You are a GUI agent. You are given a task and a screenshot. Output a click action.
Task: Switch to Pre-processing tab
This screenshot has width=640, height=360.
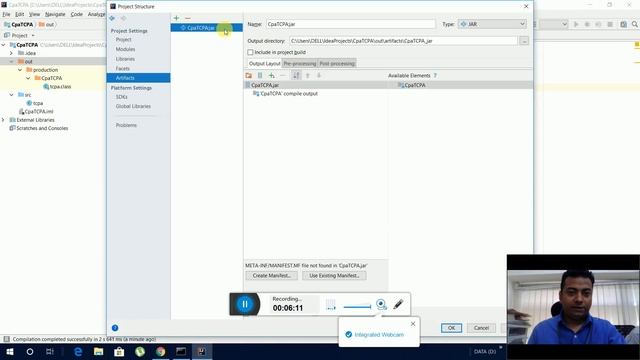(300, 64)
